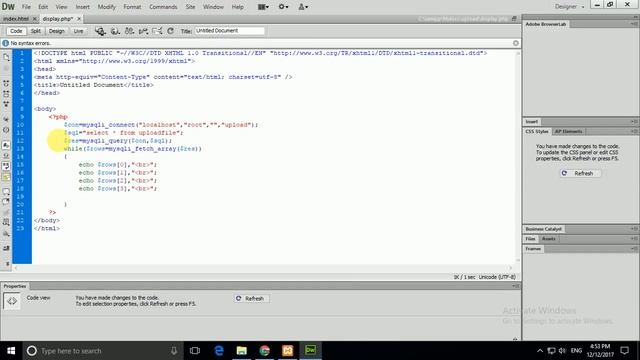The image size is (640, 360).
Task: Restore down the document window
Action: coord(514,19)
